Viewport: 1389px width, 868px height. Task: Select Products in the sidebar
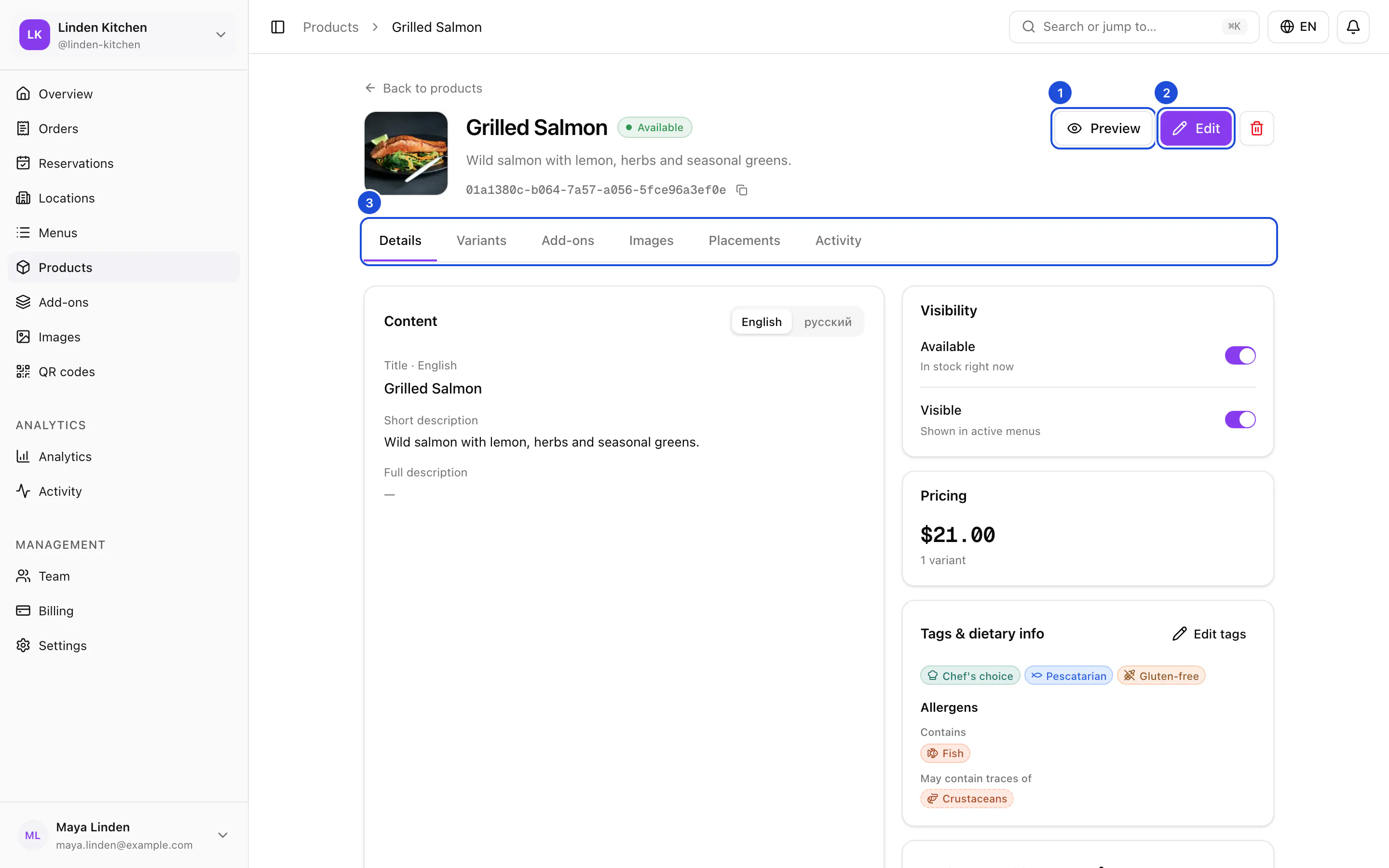(124, 268)
